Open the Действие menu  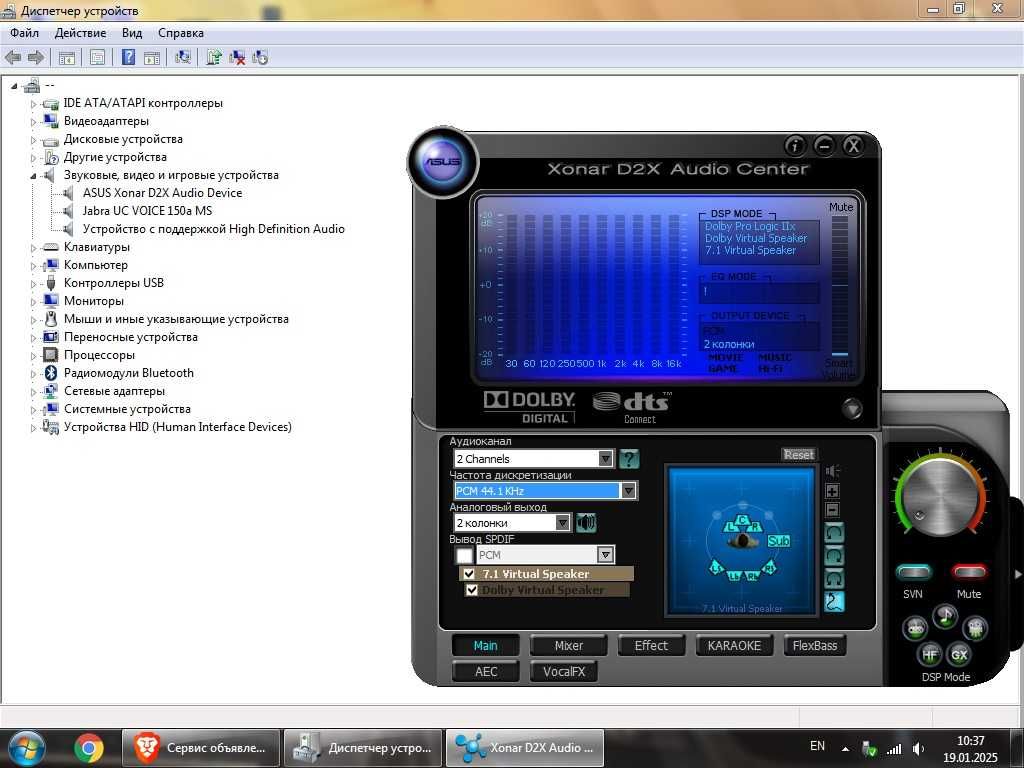[80, 33]
